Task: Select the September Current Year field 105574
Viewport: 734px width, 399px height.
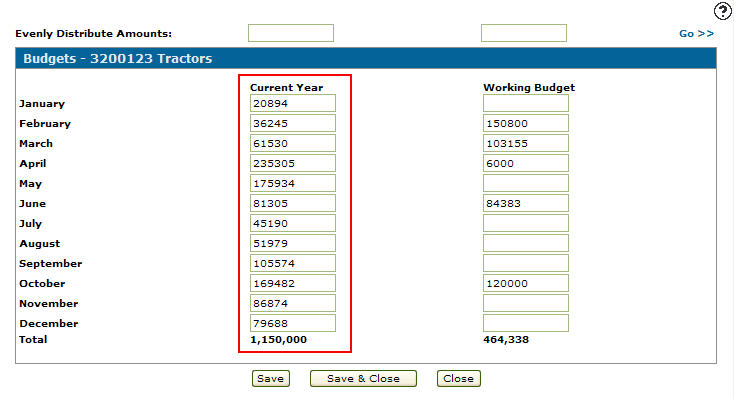Action: (293, 263)
